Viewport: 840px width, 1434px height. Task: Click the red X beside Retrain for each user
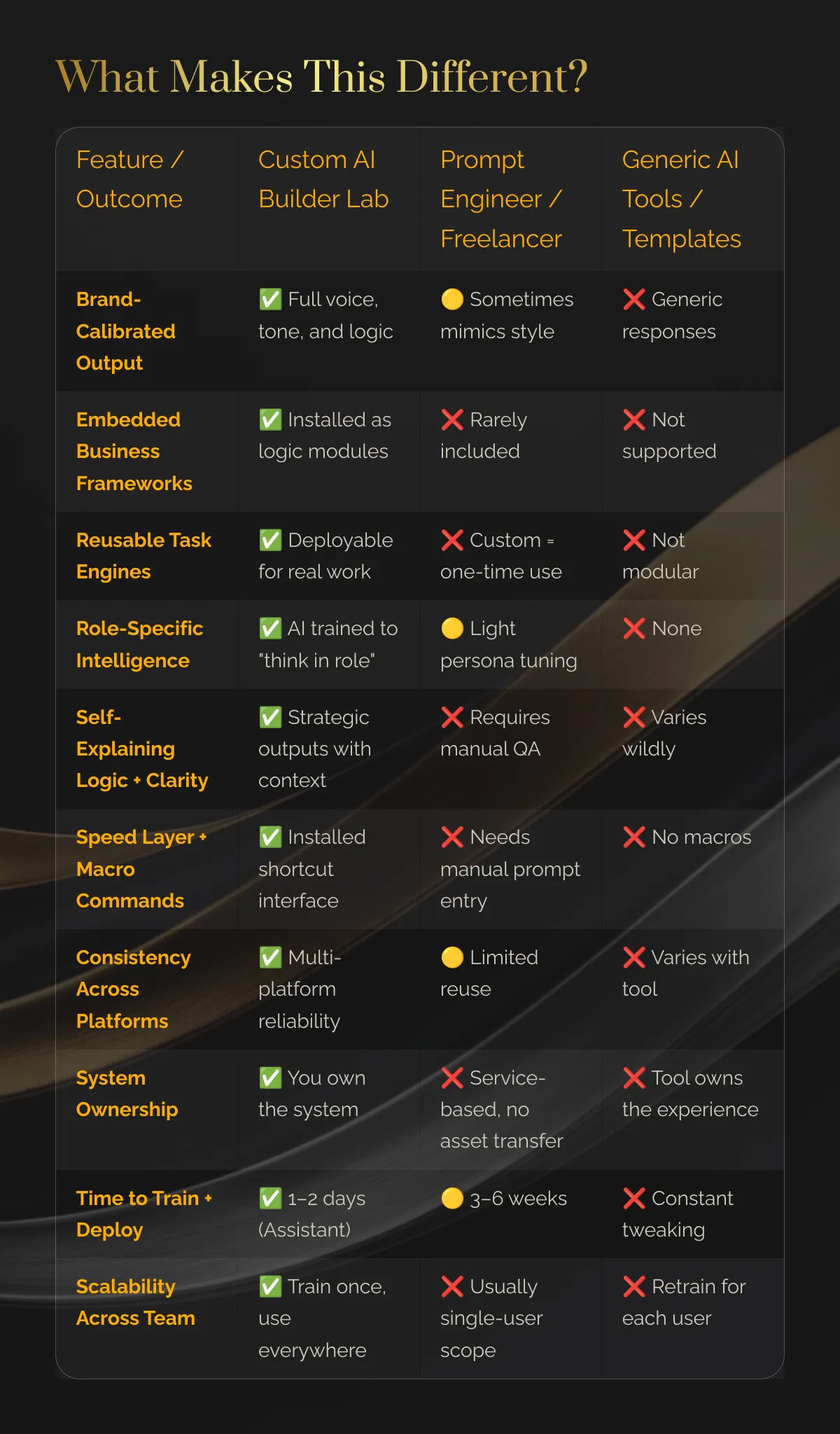[x=634, y=1286]
